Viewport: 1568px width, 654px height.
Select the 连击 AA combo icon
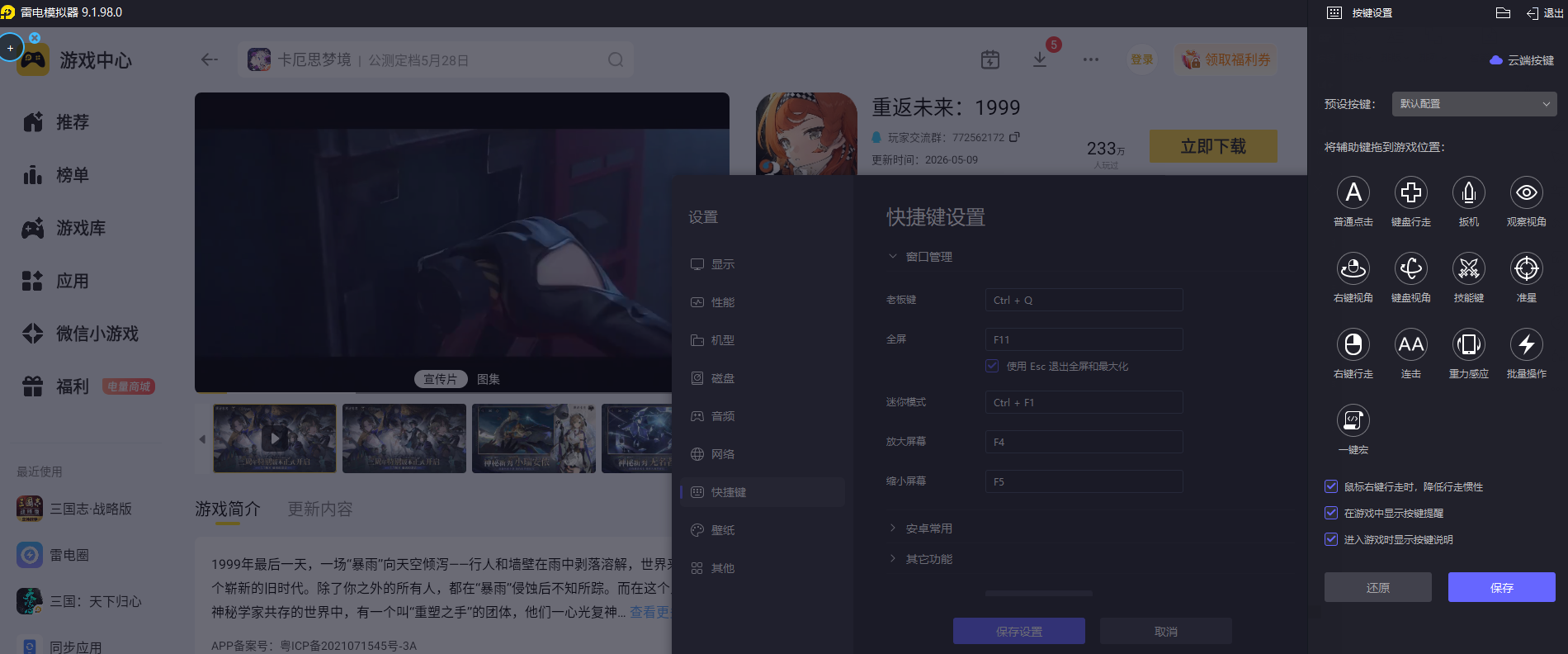pos(1411,344)
